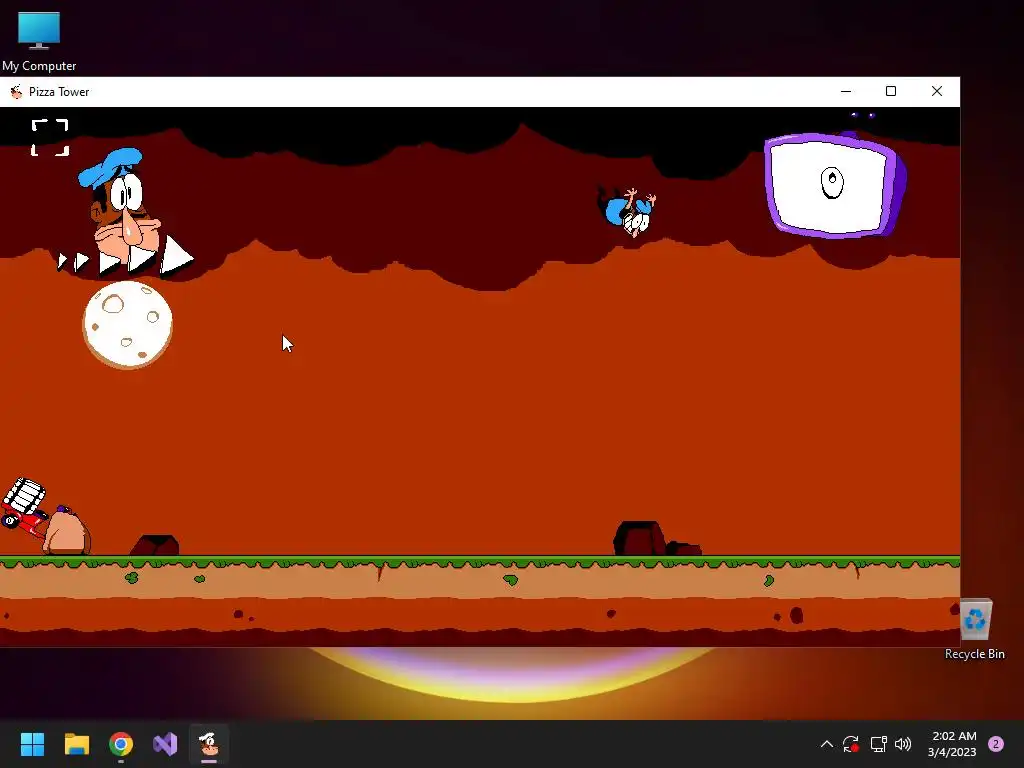Launch Google Chrome from taskbar

(121, 744)
